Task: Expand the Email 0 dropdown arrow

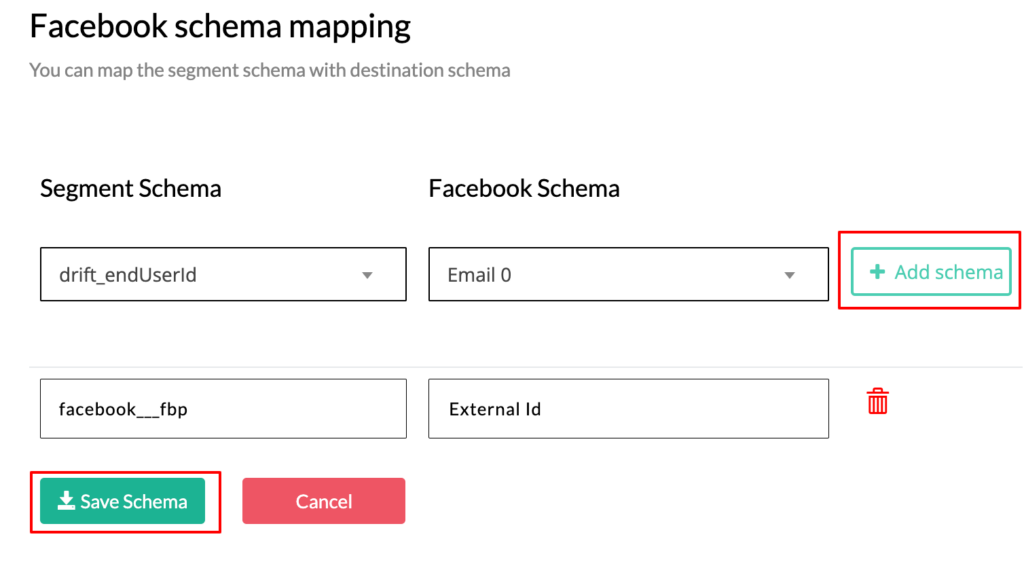Action: pyautogui.click(x=789, y=275)
